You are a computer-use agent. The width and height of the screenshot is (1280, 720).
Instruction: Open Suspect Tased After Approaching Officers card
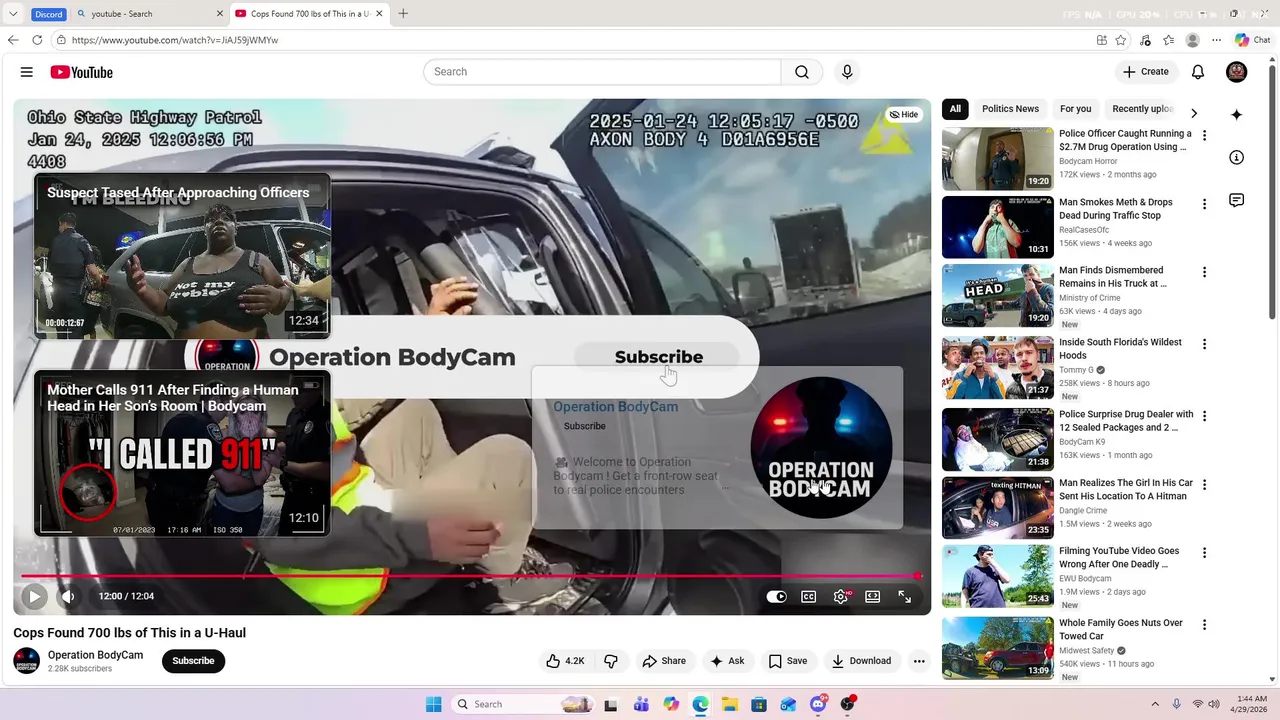point(182,257)
